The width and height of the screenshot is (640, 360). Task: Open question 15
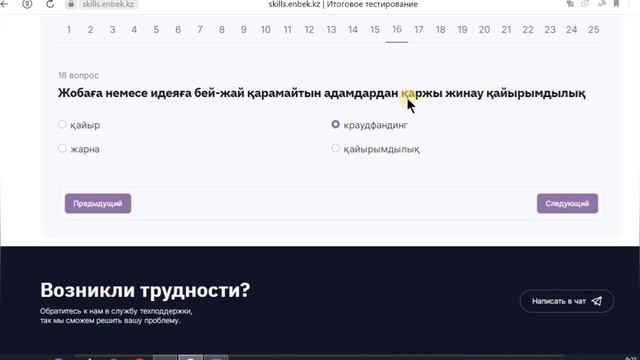375,29
